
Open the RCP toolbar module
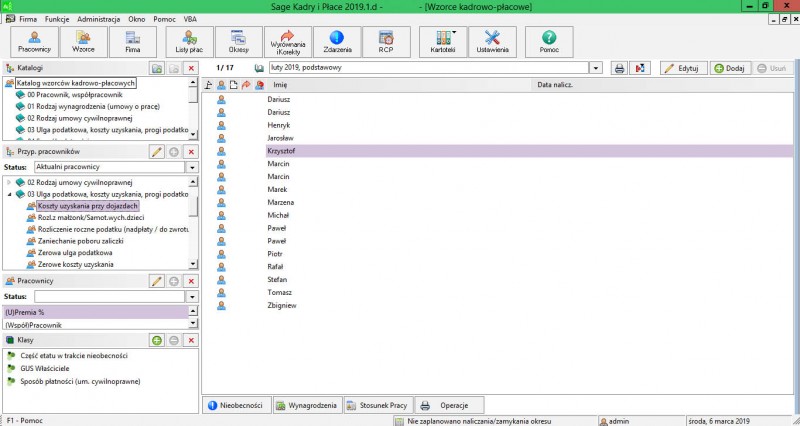[386, 42]
